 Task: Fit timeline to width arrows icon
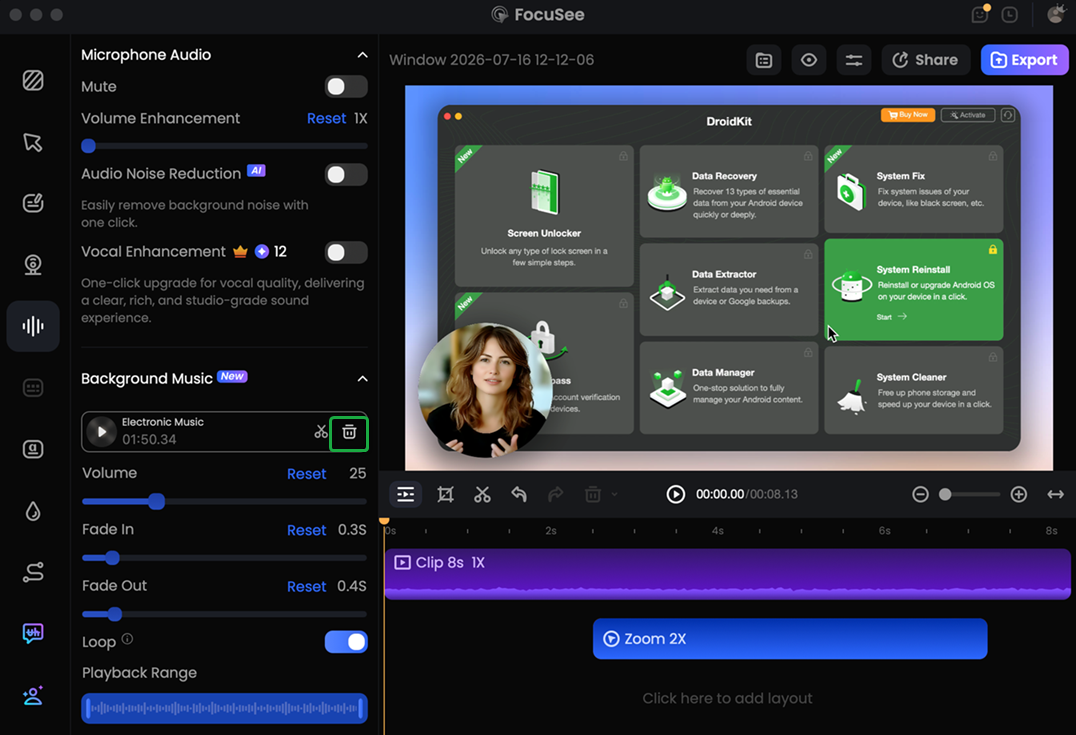tap(1055, 494)
